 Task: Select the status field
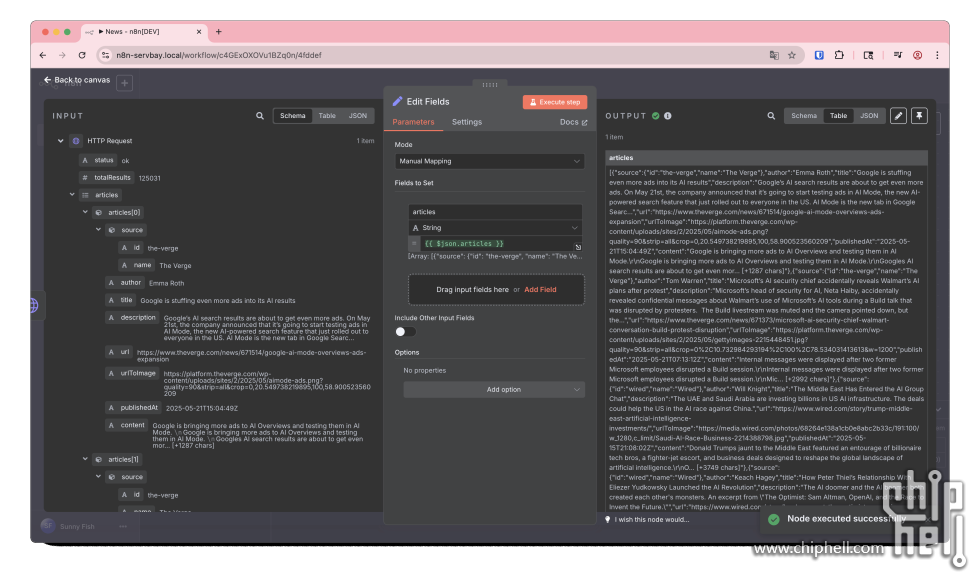click(x=98, y=161)
